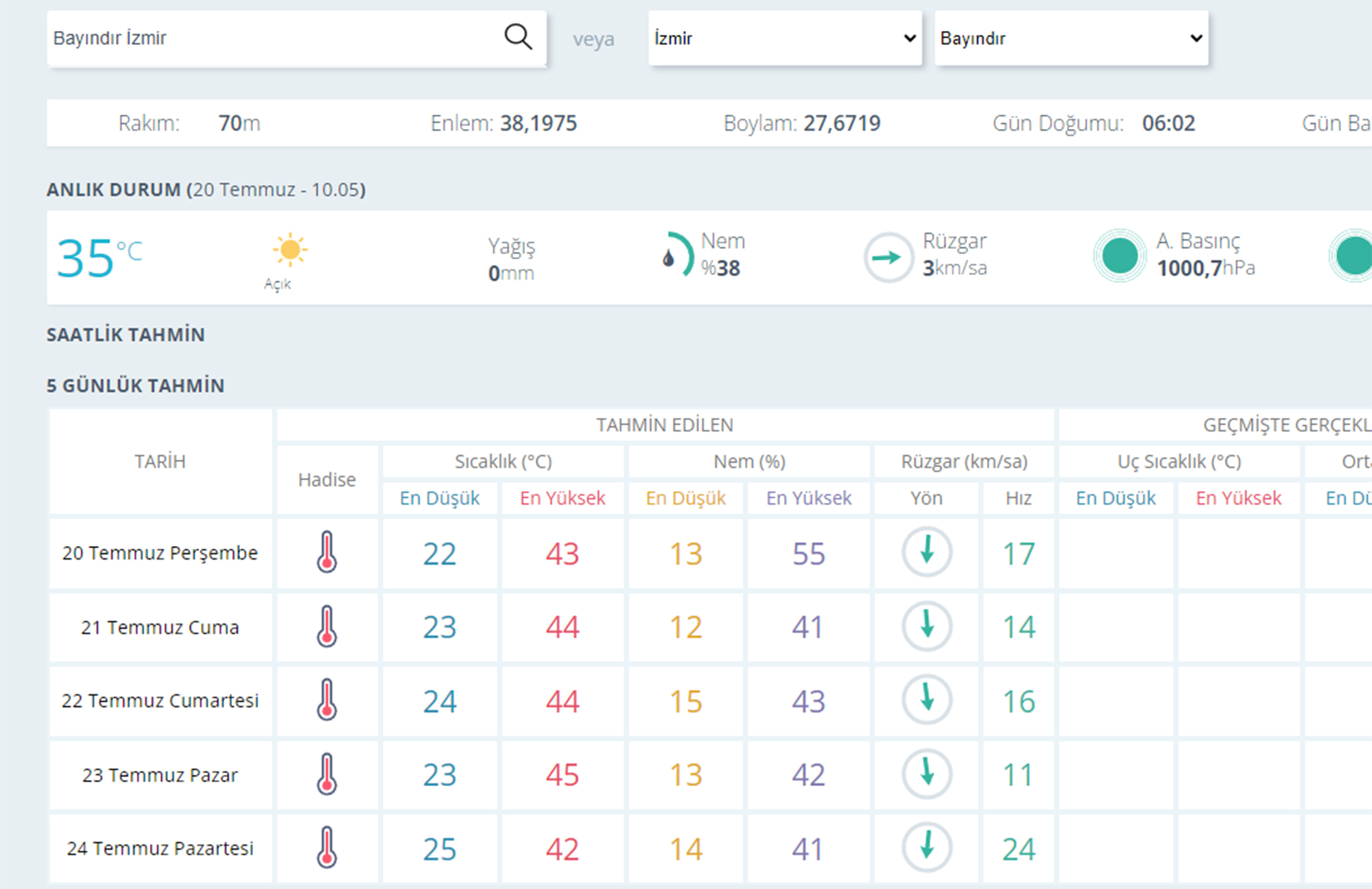The height and width of the screenshot is (889, 1372).
Task: Click the Hadise column header
Action: click(x=327, y=479)
